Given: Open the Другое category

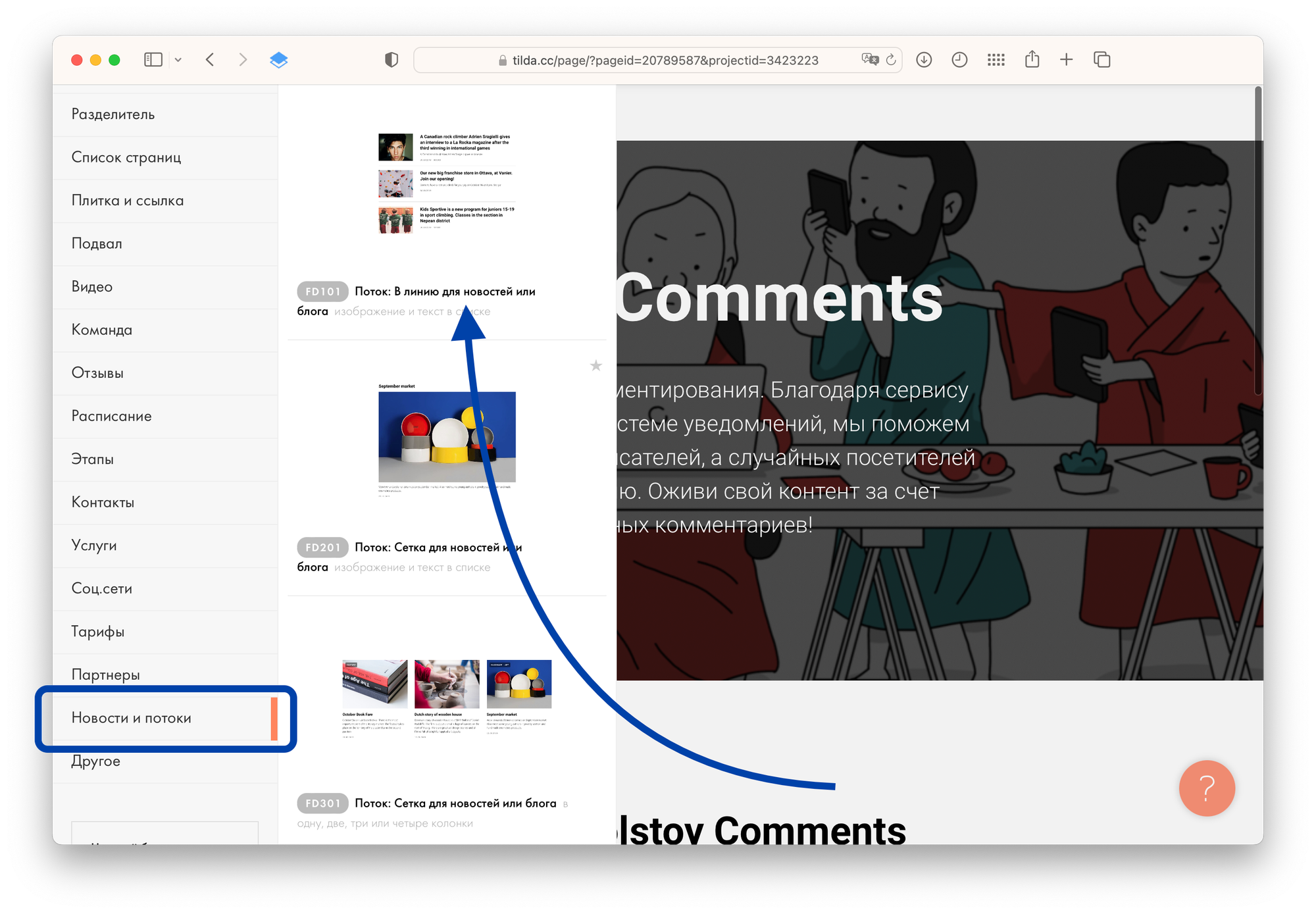Looking at the screenshot, I should click(x=165, y=761).
